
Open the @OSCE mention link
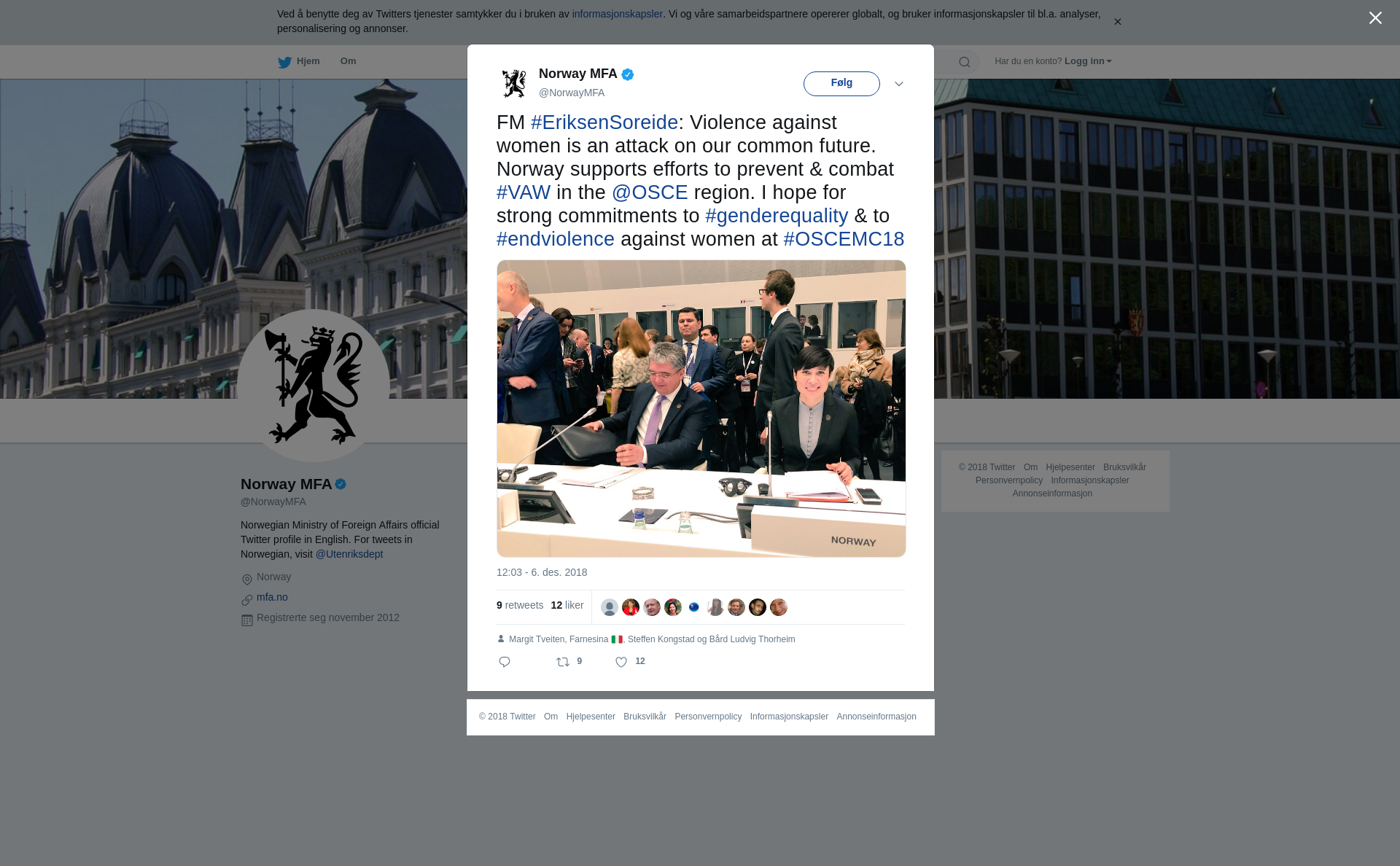[x=650, y=192]
